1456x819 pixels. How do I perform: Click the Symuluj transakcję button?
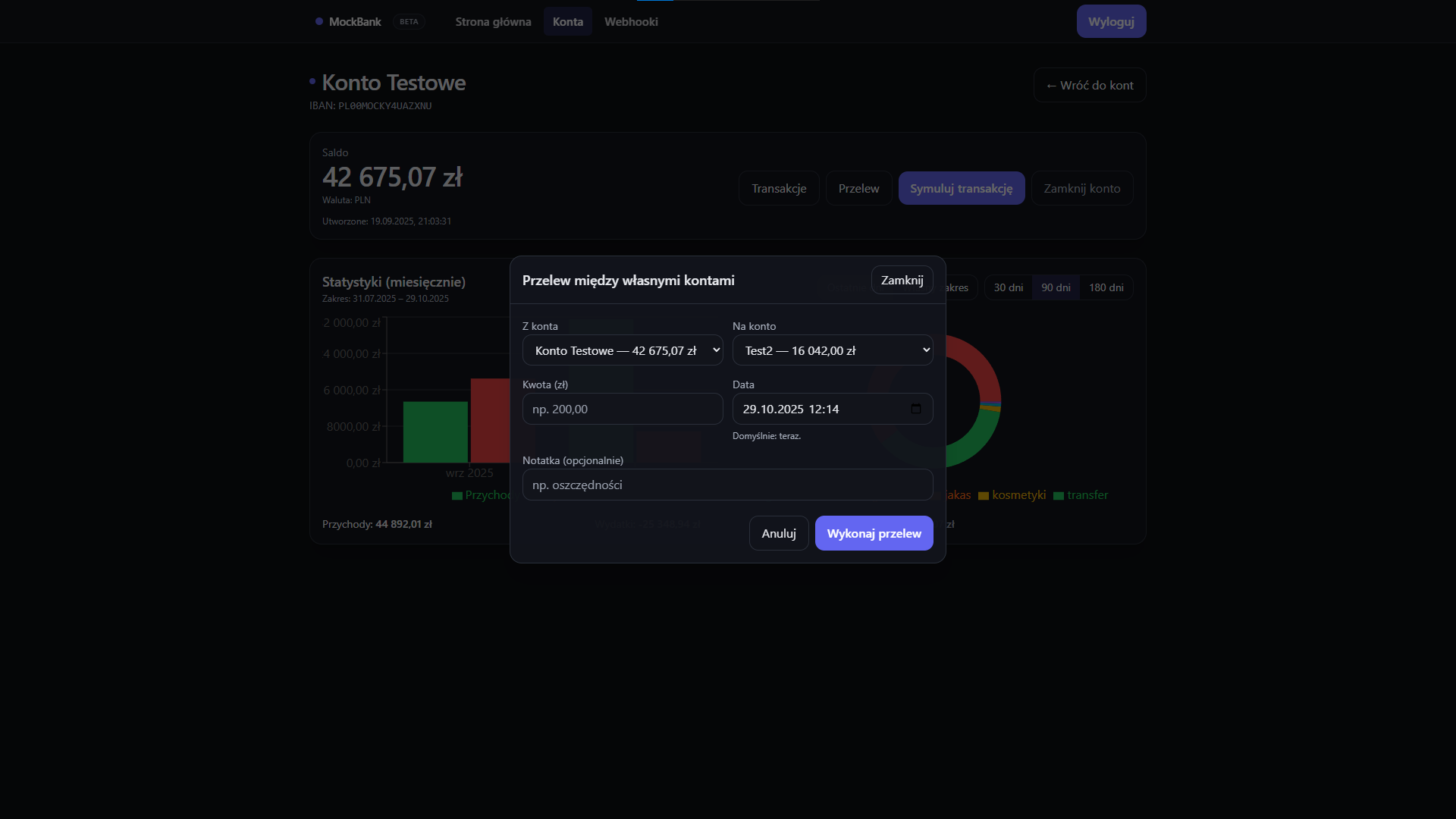[x=961, y=188]
